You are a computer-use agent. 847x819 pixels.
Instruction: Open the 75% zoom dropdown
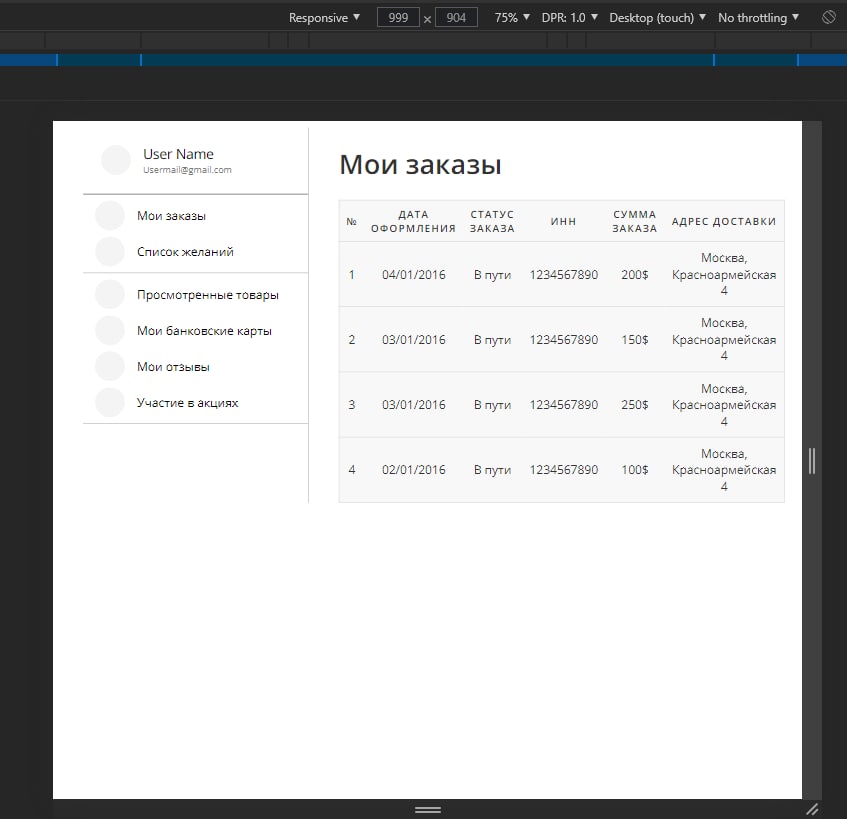[x=512, y=18]
